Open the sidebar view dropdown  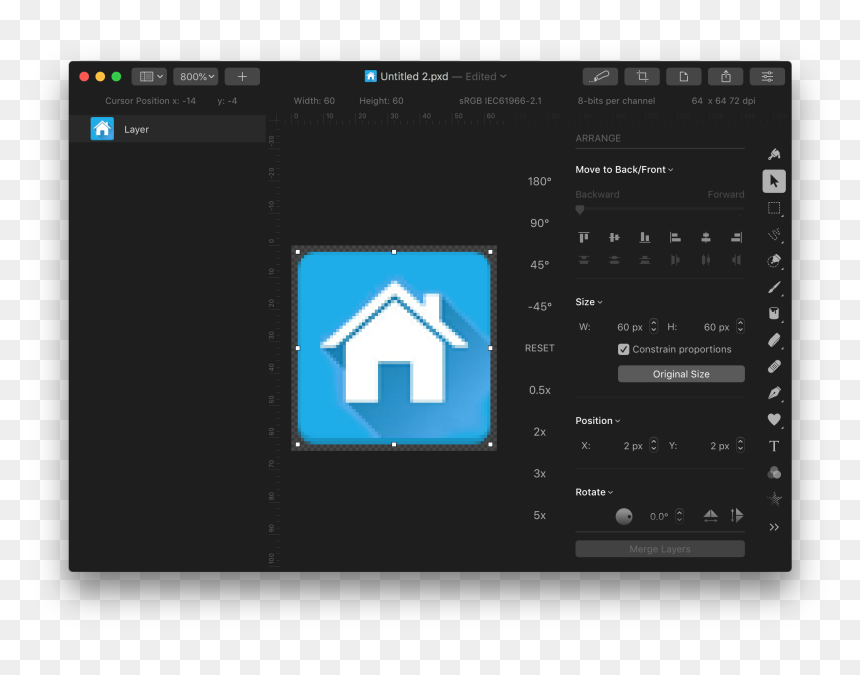(149, 76)
